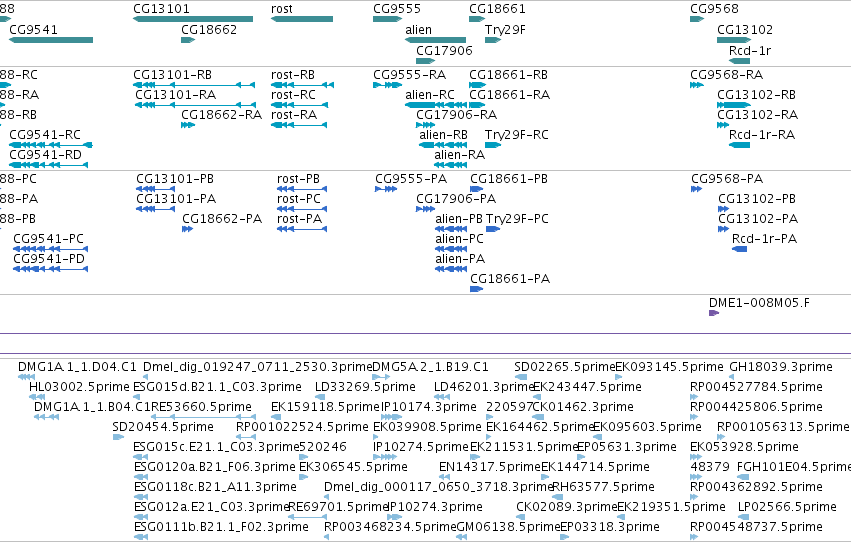
Task: Click protein alien-PB glyph
Action: click(x=451, y=229)
